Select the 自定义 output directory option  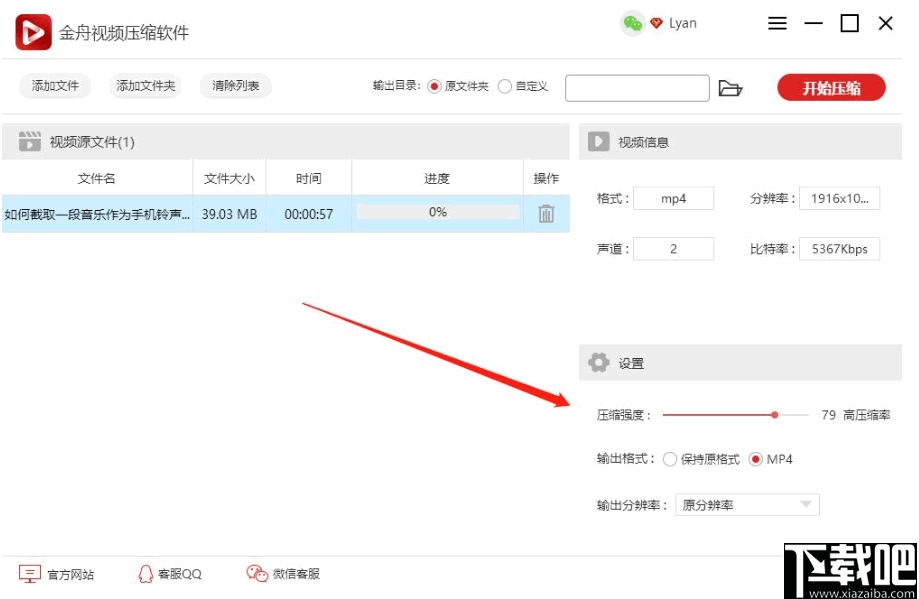[x=505, y=86]
